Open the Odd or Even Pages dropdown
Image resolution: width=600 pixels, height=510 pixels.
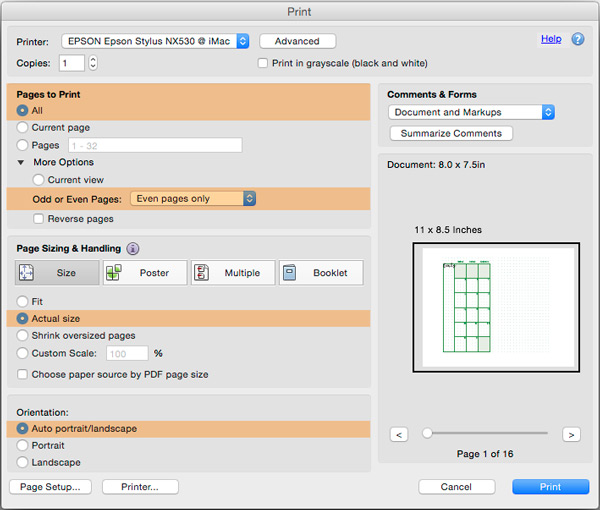pyautogui.click(x=193, y=199)
